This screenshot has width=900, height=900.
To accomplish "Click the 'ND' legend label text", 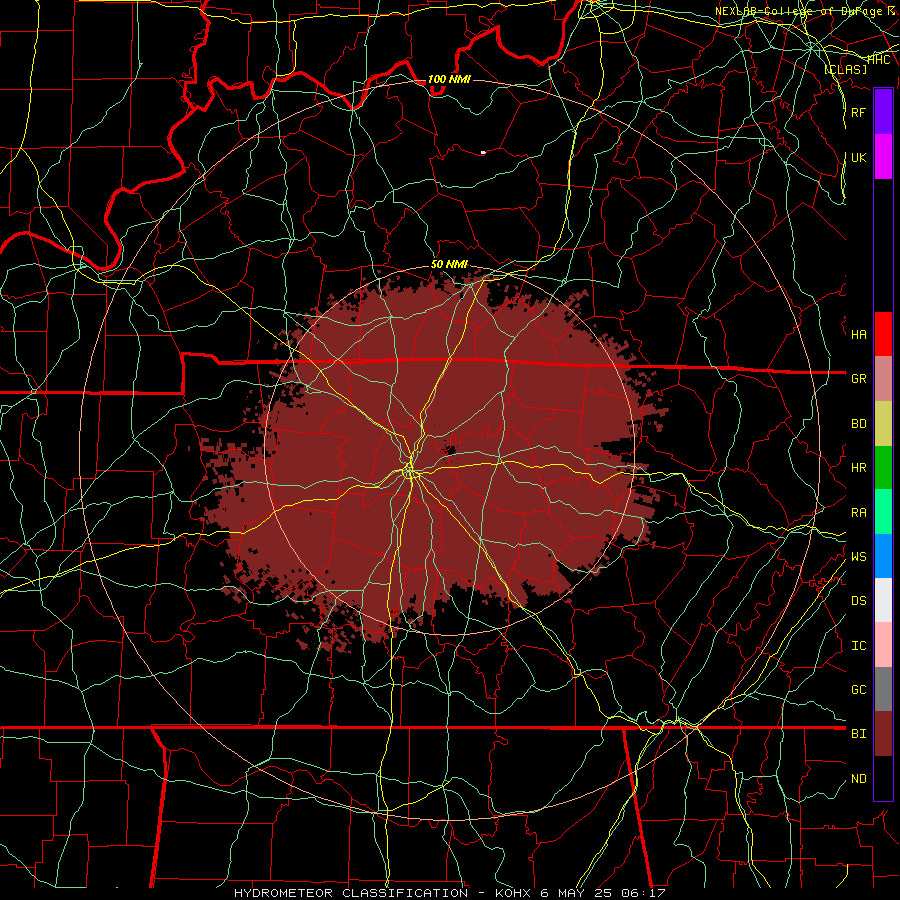I will click(858, 779).
